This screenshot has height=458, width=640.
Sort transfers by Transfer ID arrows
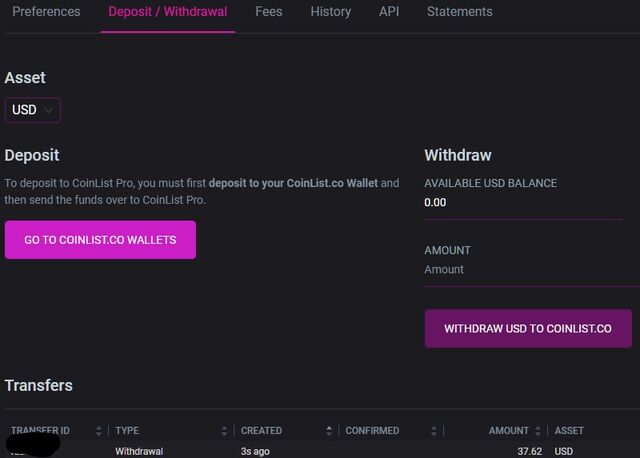pyautogui.click(x=98, y=431)
